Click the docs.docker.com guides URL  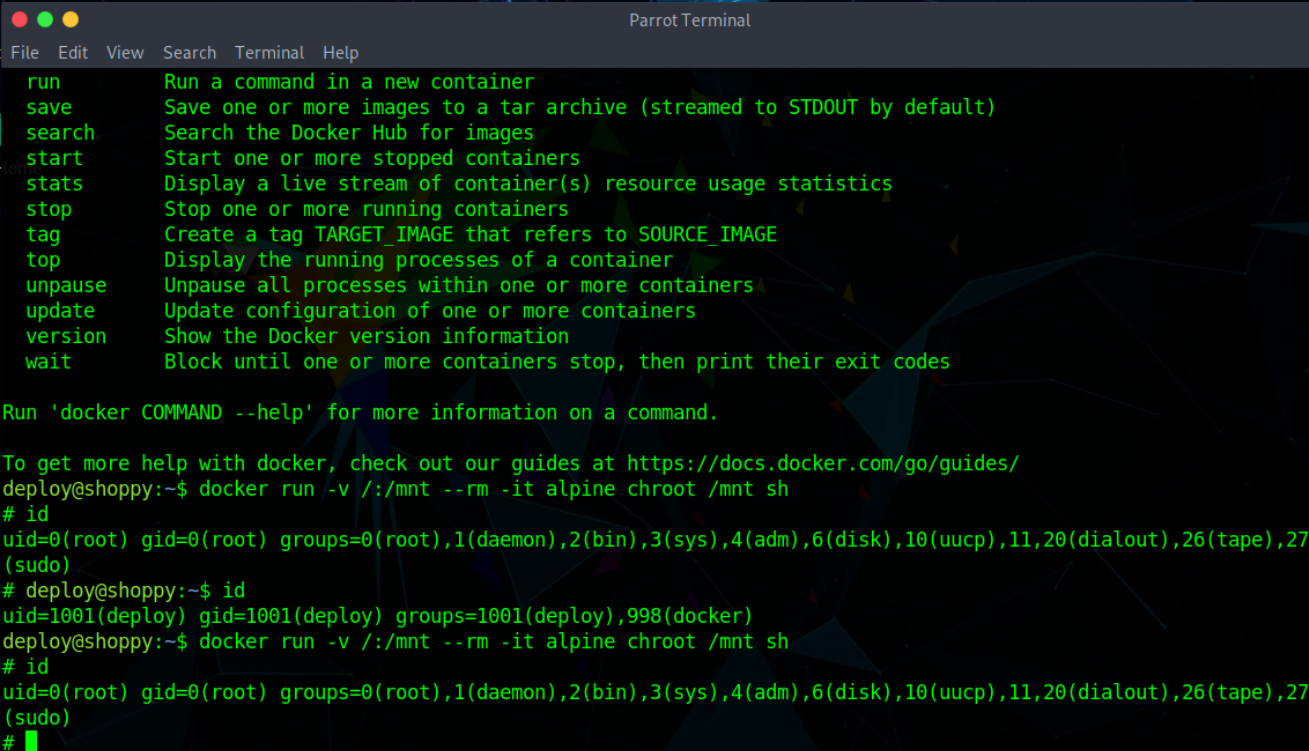822,464
